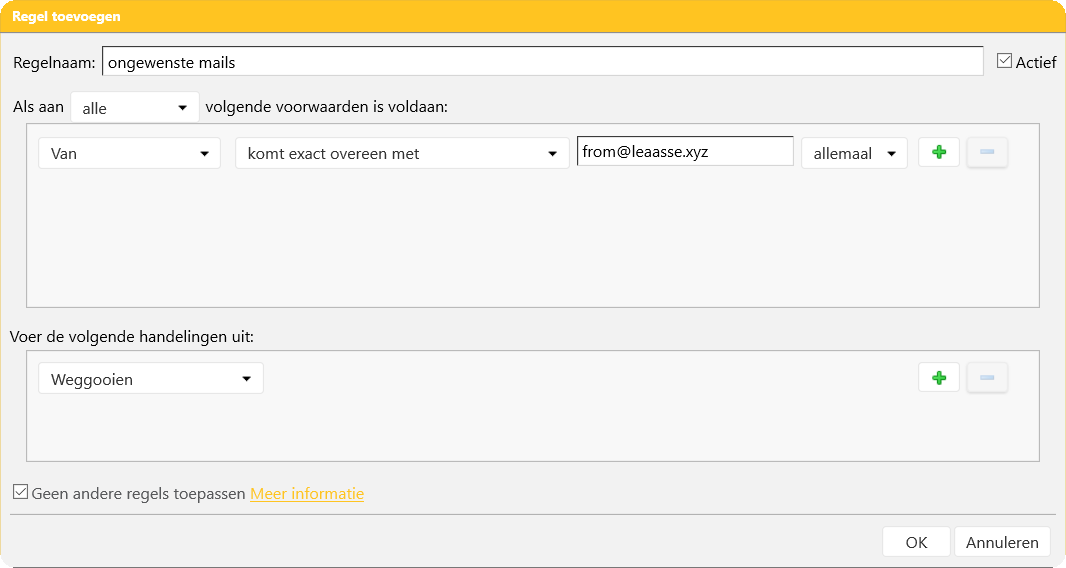Image resolution: width=1066 pixels, height=568 pixels.
Task: Expand the Van field dropdown
Action: click(x=129, y=154)
